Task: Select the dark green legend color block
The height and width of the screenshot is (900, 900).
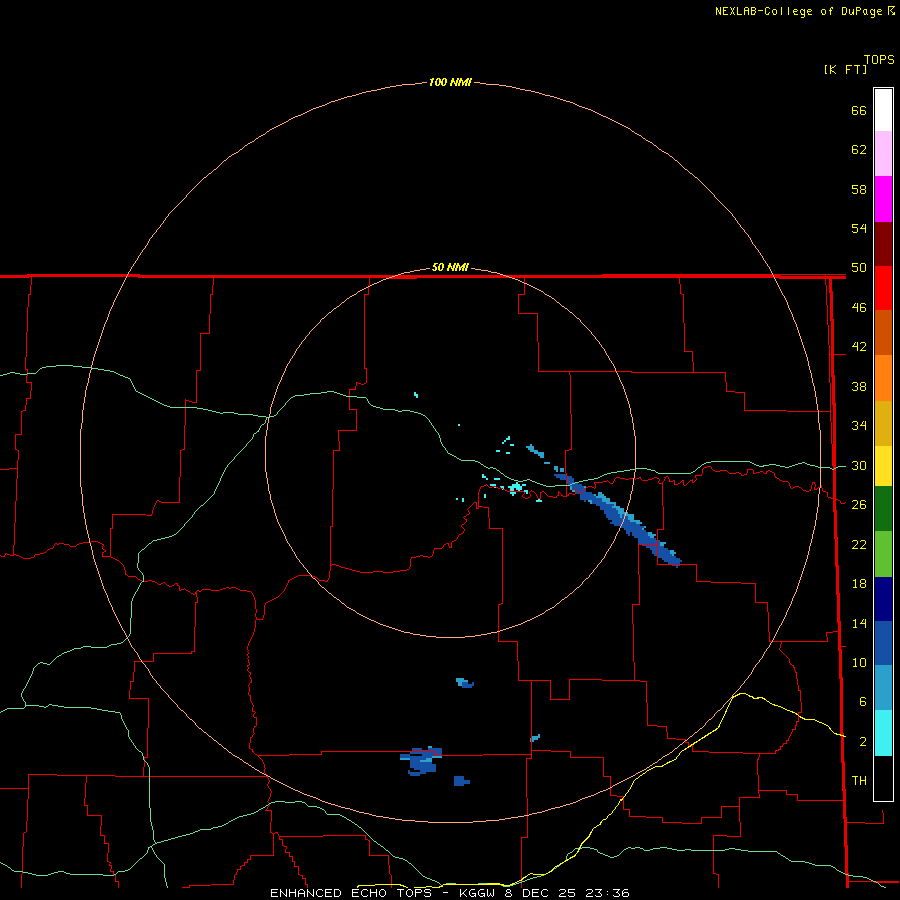Action: pyautogui.click(x=883, y=509)
